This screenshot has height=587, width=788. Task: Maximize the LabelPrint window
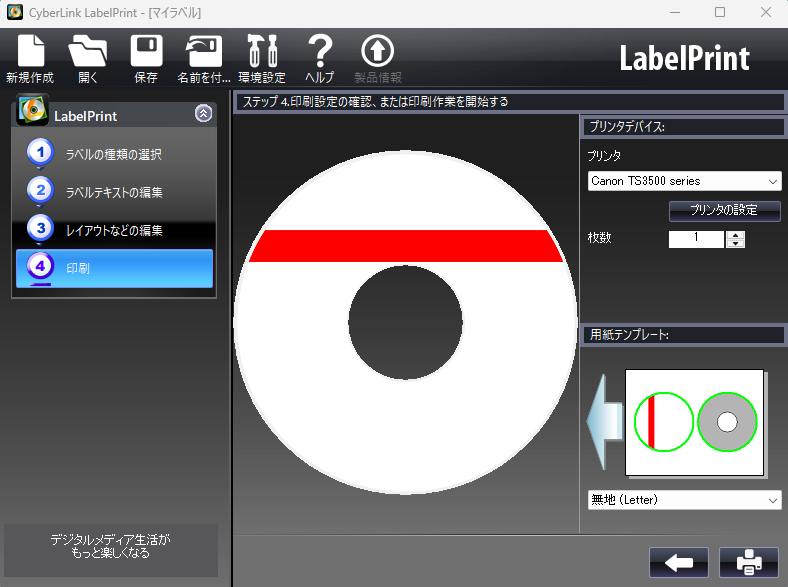[720, 12]
